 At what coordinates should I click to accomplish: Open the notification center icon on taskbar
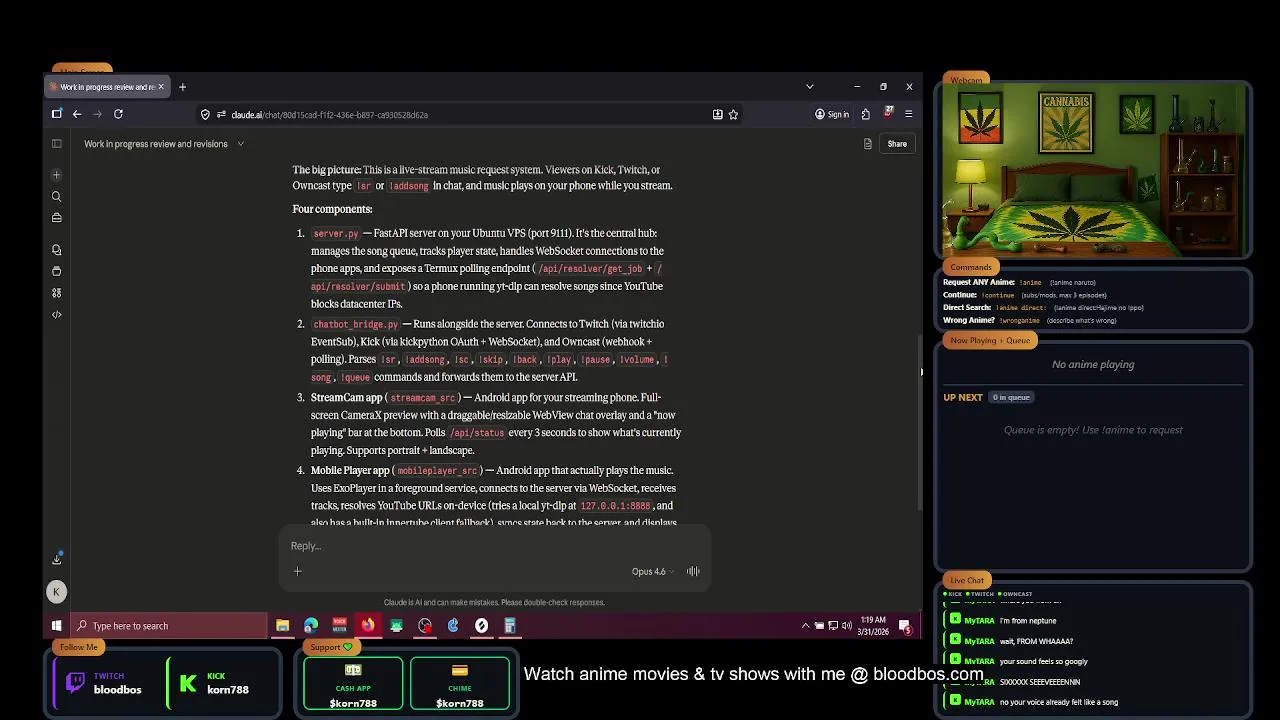click(905, 626)
